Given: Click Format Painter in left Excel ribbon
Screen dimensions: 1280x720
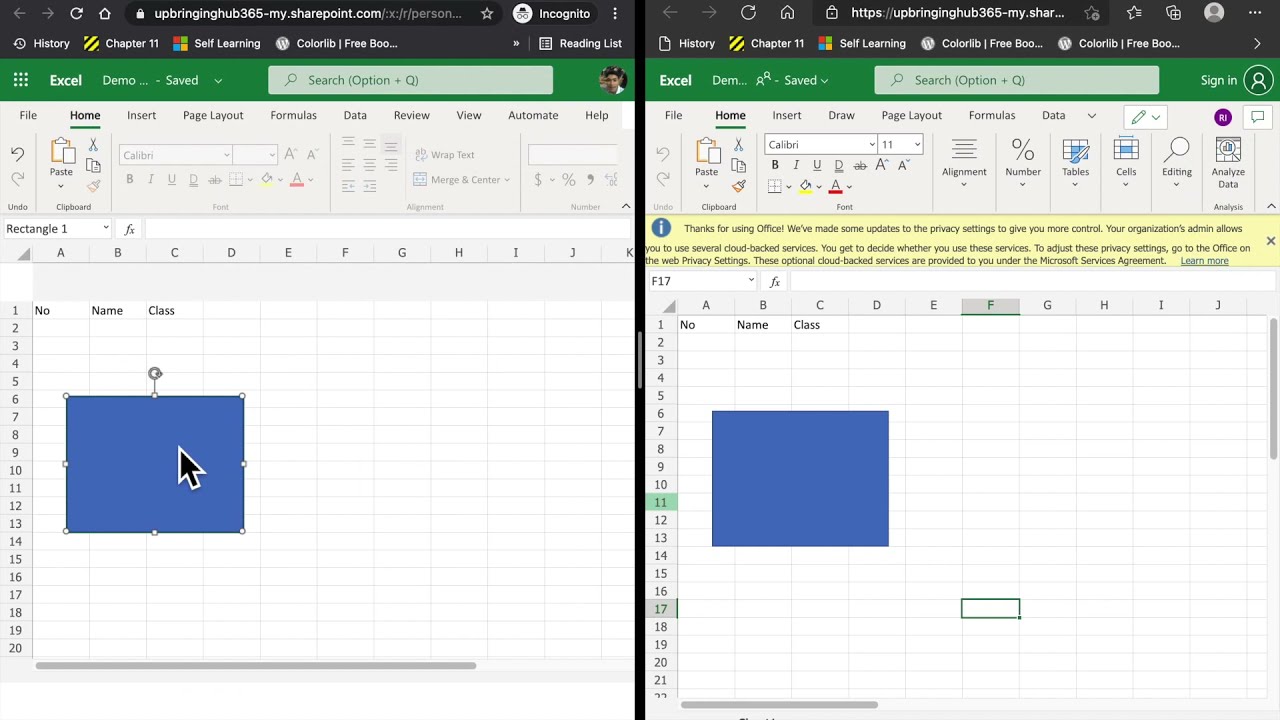Looking at the screenshot, I should tap(93, 186).
